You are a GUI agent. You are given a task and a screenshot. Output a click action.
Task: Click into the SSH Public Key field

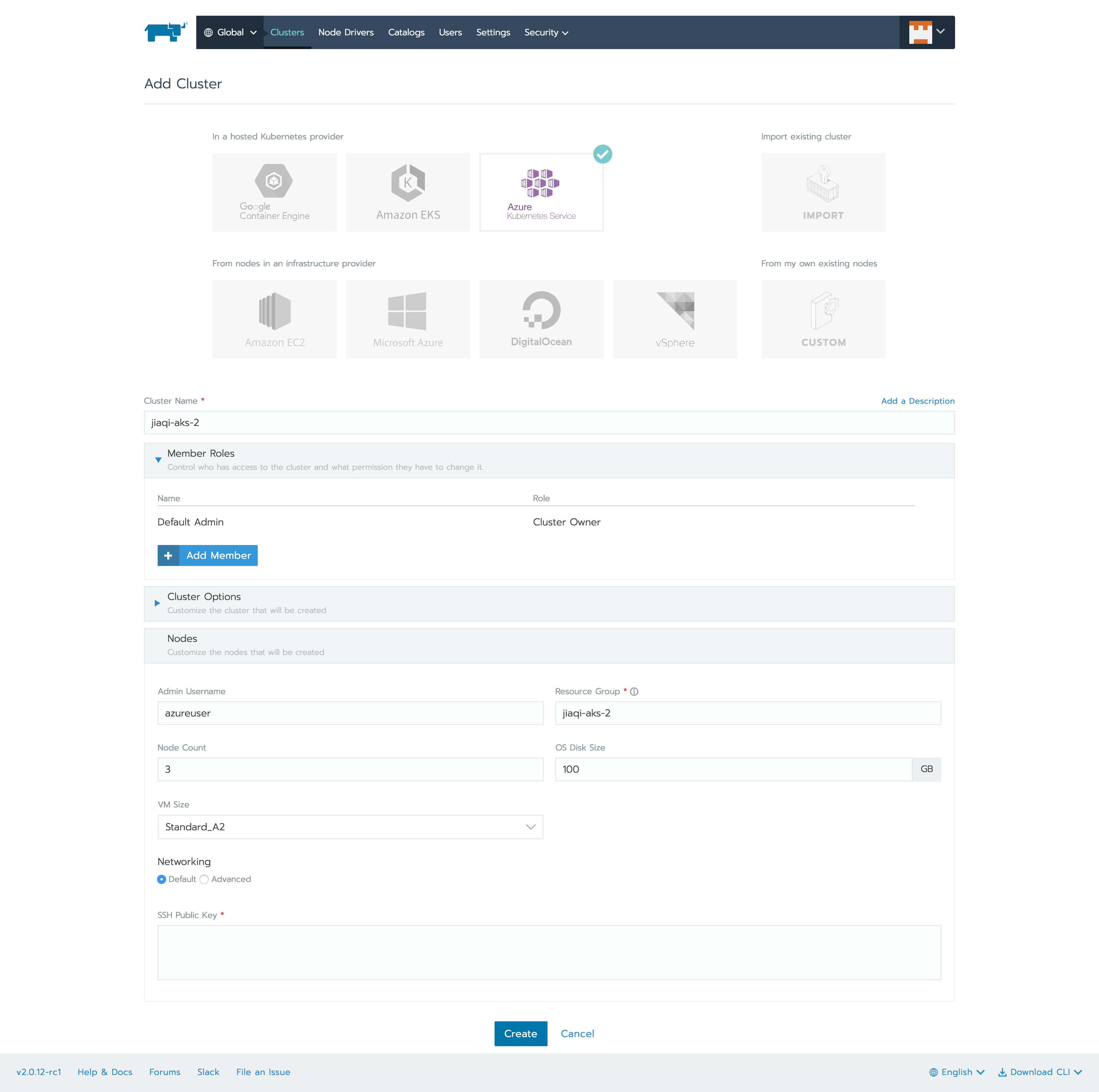[x=549, y=952]
